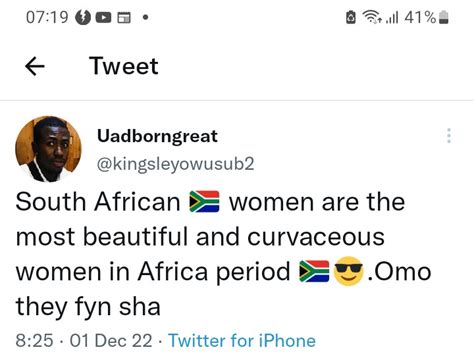The width and height of the screenshot is (474, 360).
Task: Tap the tweet text 'most beautiful and curvaceous'
Action: (200, 237)
